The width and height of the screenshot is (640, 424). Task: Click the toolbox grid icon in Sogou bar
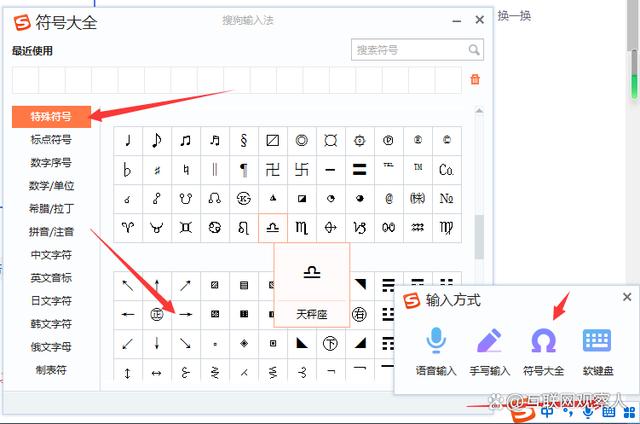pyautogui.click(x=629, y=412)
